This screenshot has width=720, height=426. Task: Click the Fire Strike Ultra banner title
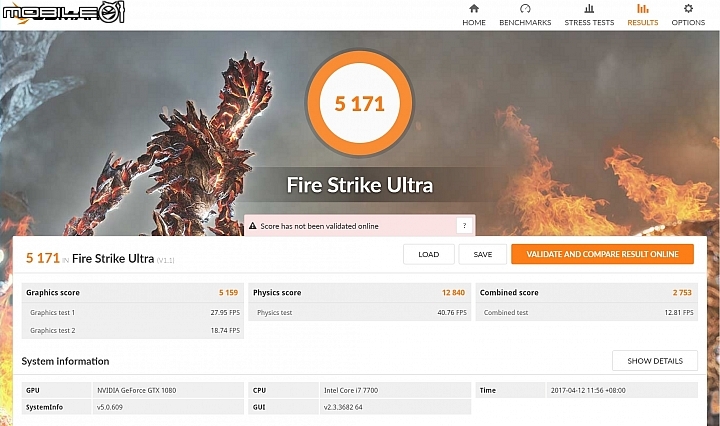(360, 185)
